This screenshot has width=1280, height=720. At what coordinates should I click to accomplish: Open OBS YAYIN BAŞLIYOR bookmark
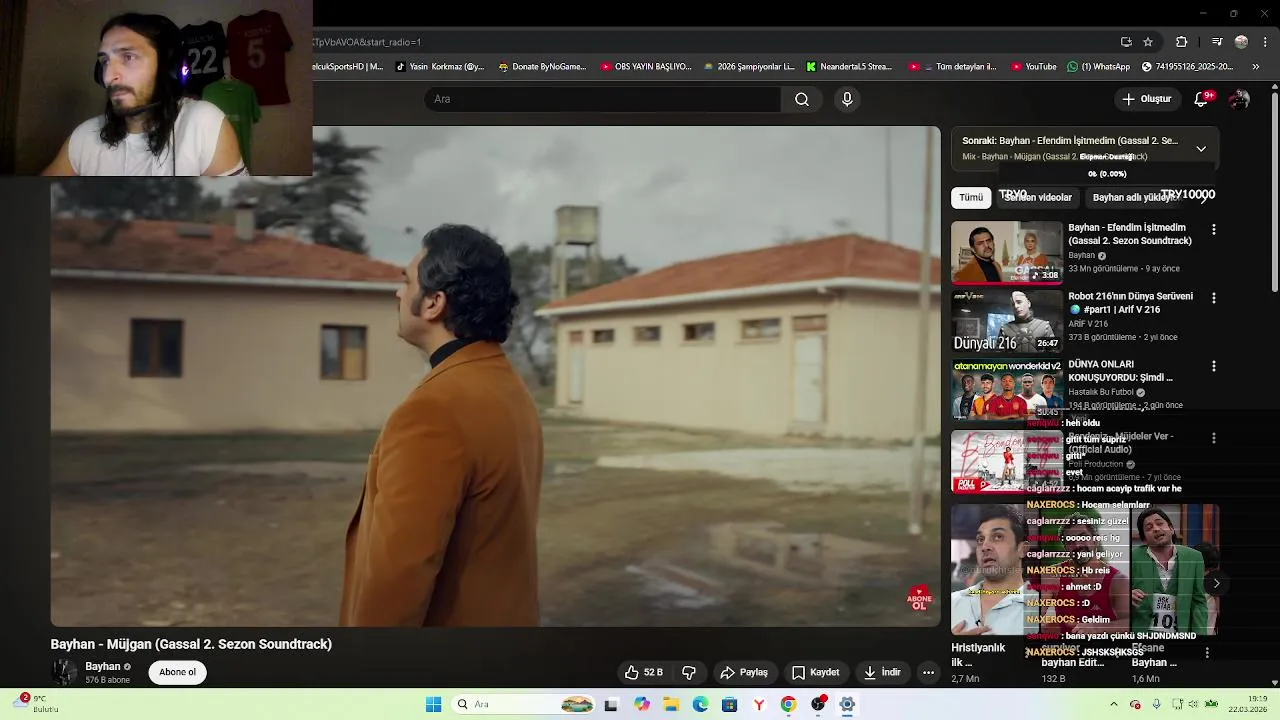point(646,67)
